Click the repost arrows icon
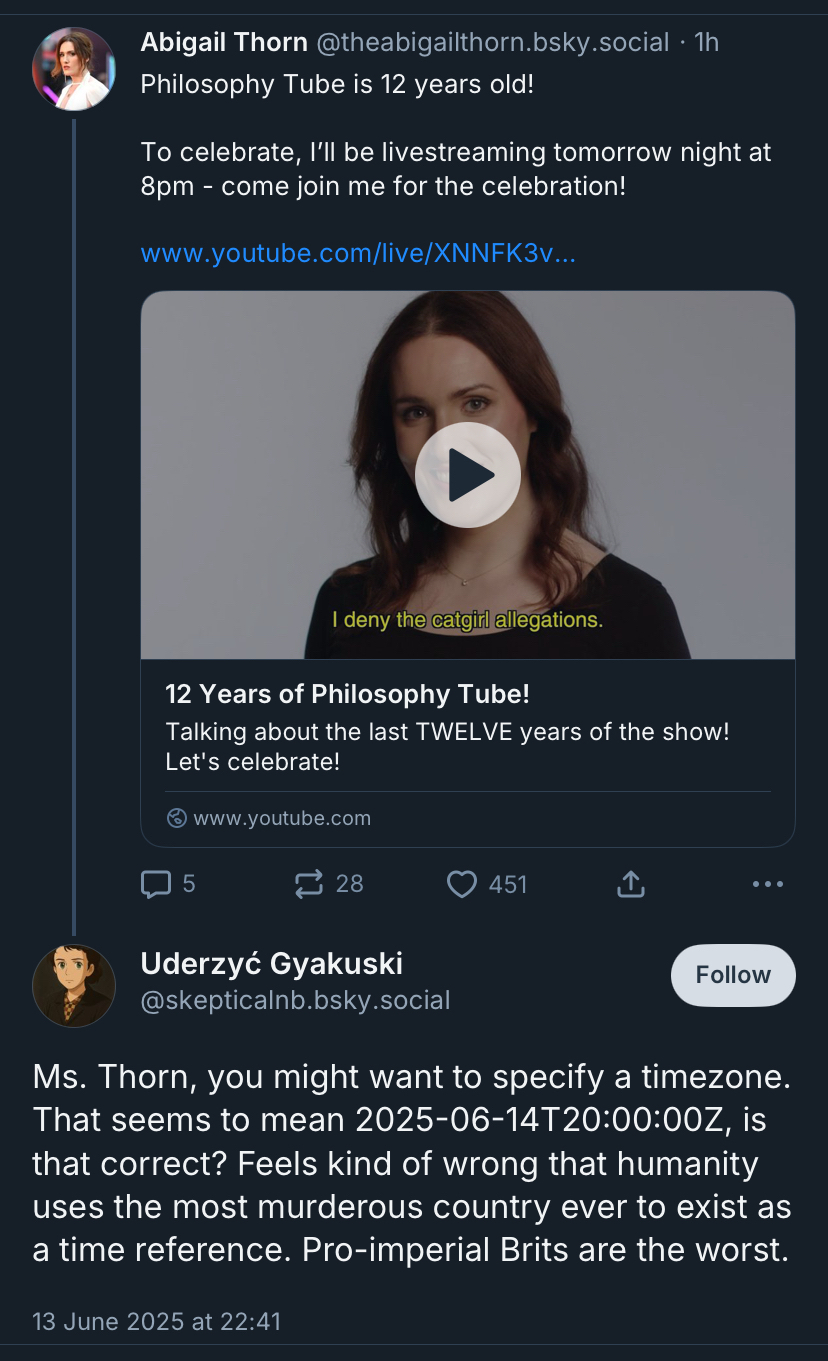Screen dimensions: 828x1361 [309, 884]
